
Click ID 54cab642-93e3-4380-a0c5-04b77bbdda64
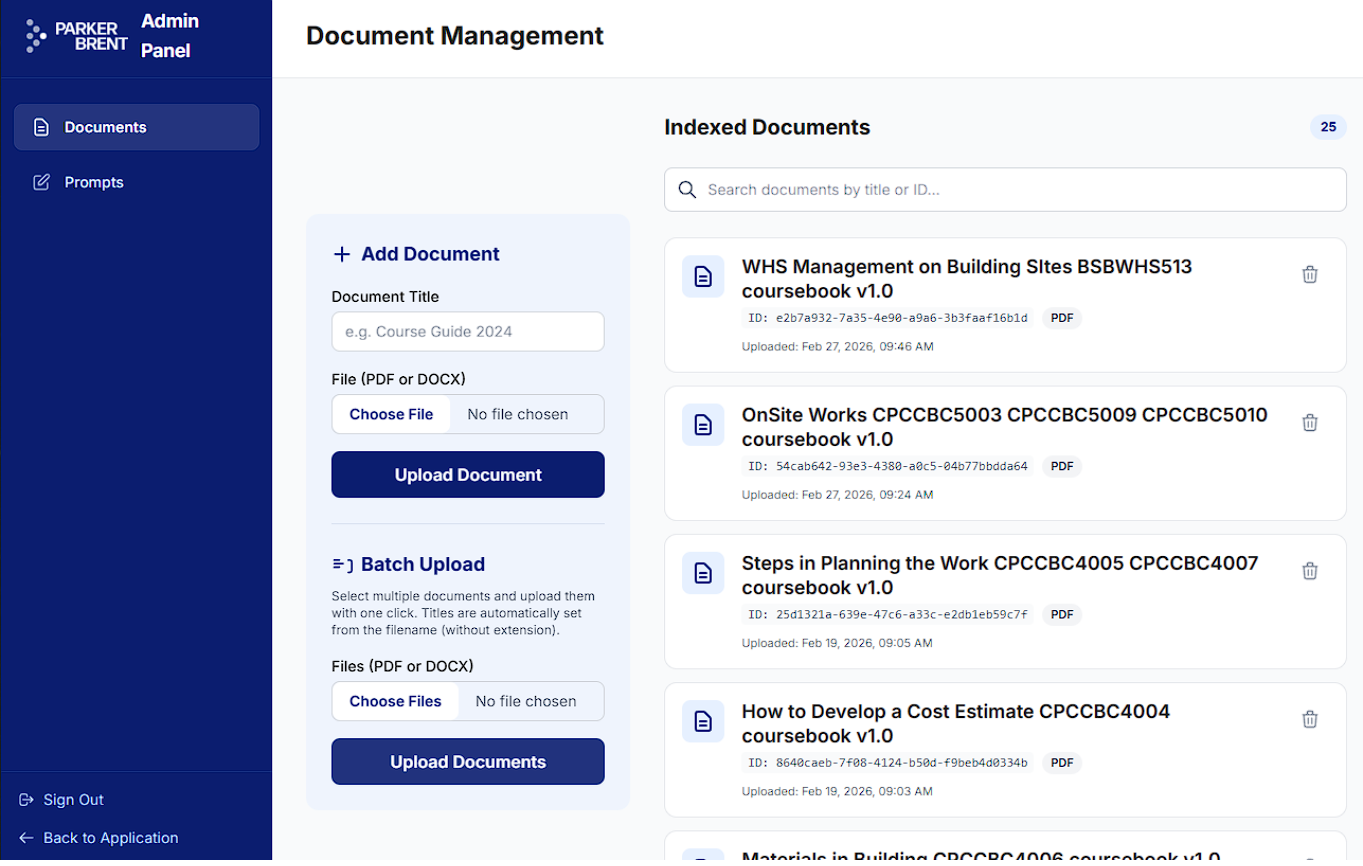[x=888, y=466]
